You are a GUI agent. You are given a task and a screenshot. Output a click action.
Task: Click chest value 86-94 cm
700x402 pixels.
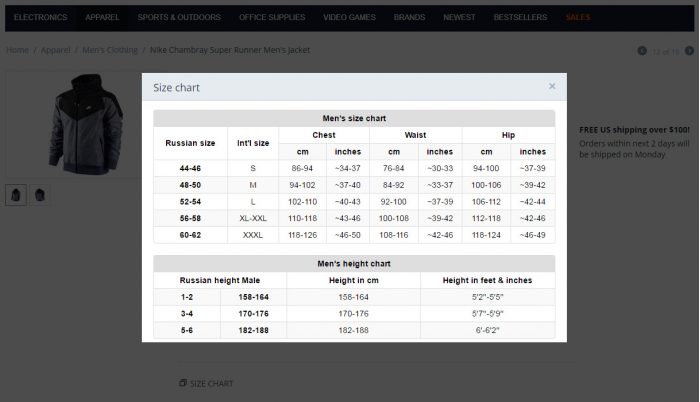point(302,168)
